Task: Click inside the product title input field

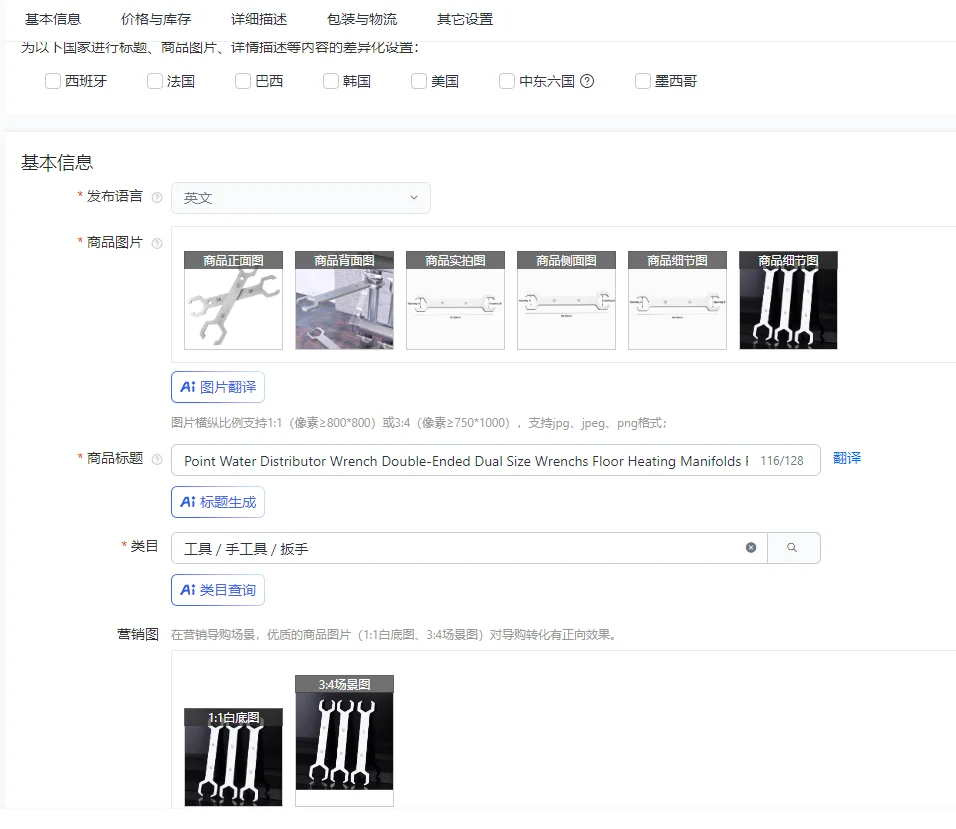Action: (x=450, y=459)
